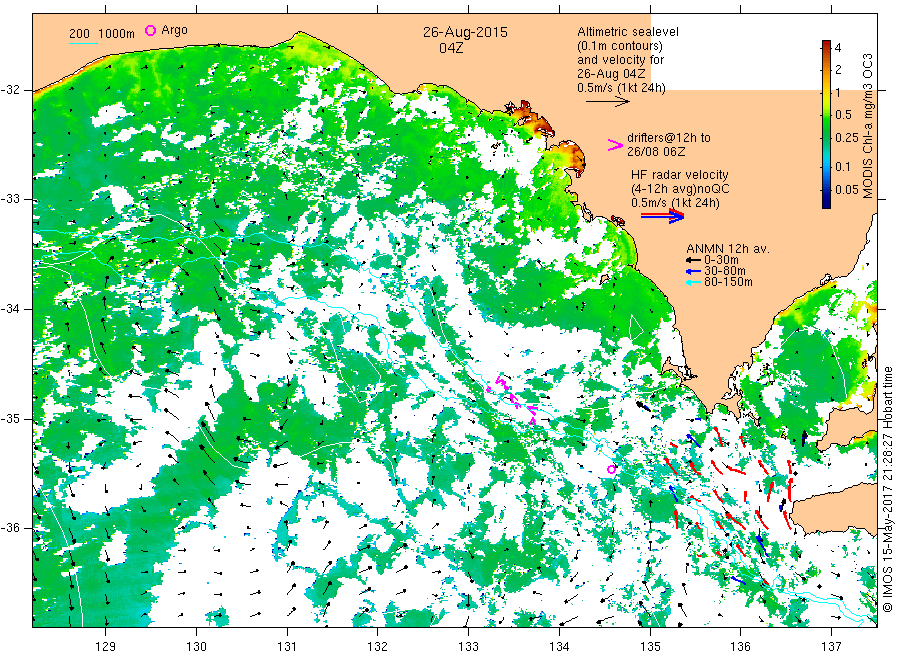Click the longitude label 134

tap(559, 646)
